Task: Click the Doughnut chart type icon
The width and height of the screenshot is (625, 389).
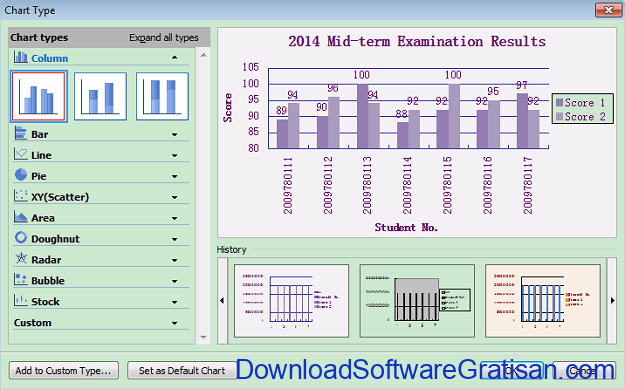Action: pos(21,238)
